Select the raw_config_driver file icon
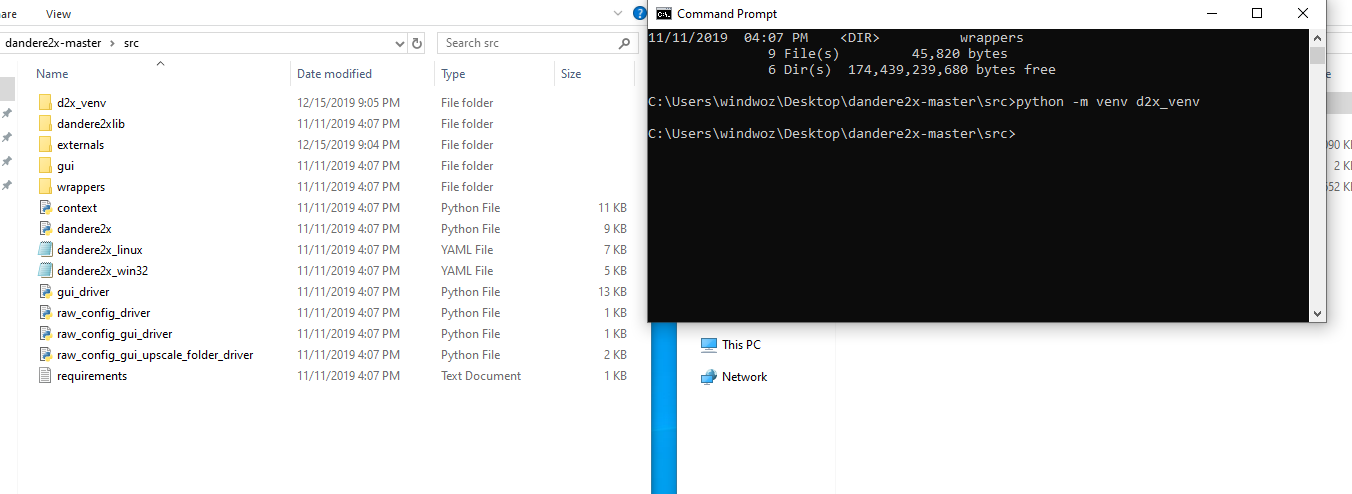This screenshot has width=1352, height=494. [45, 313]
